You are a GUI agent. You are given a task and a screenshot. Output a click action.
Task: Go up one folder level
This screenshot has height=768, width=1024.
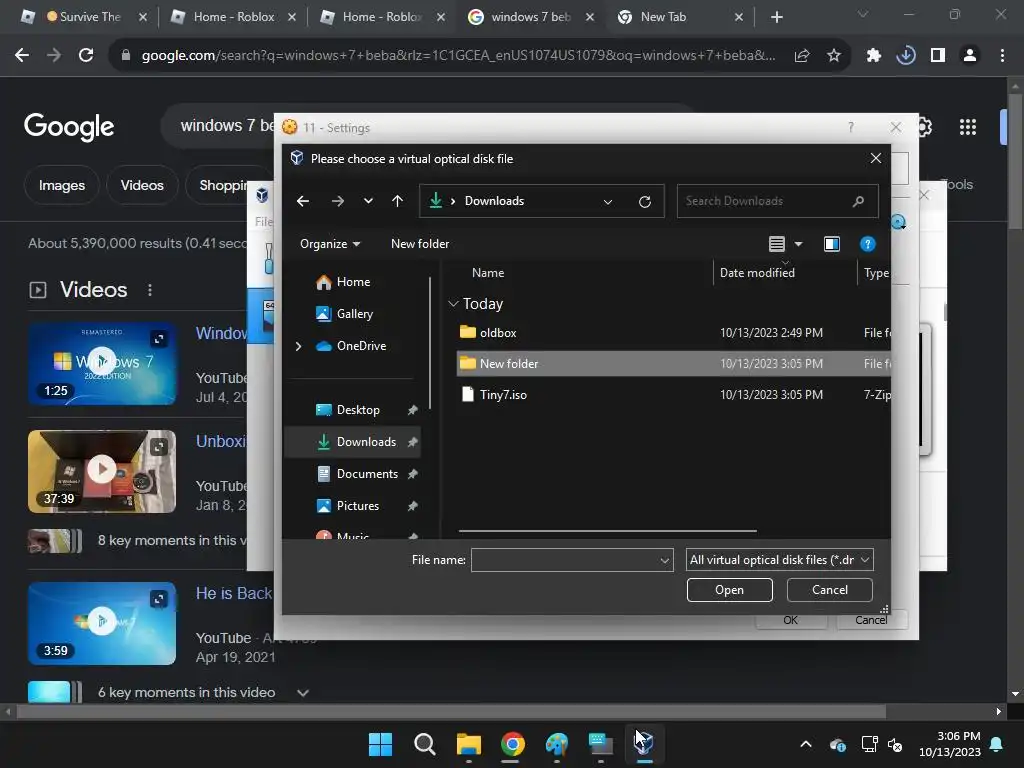pos(397,201)
